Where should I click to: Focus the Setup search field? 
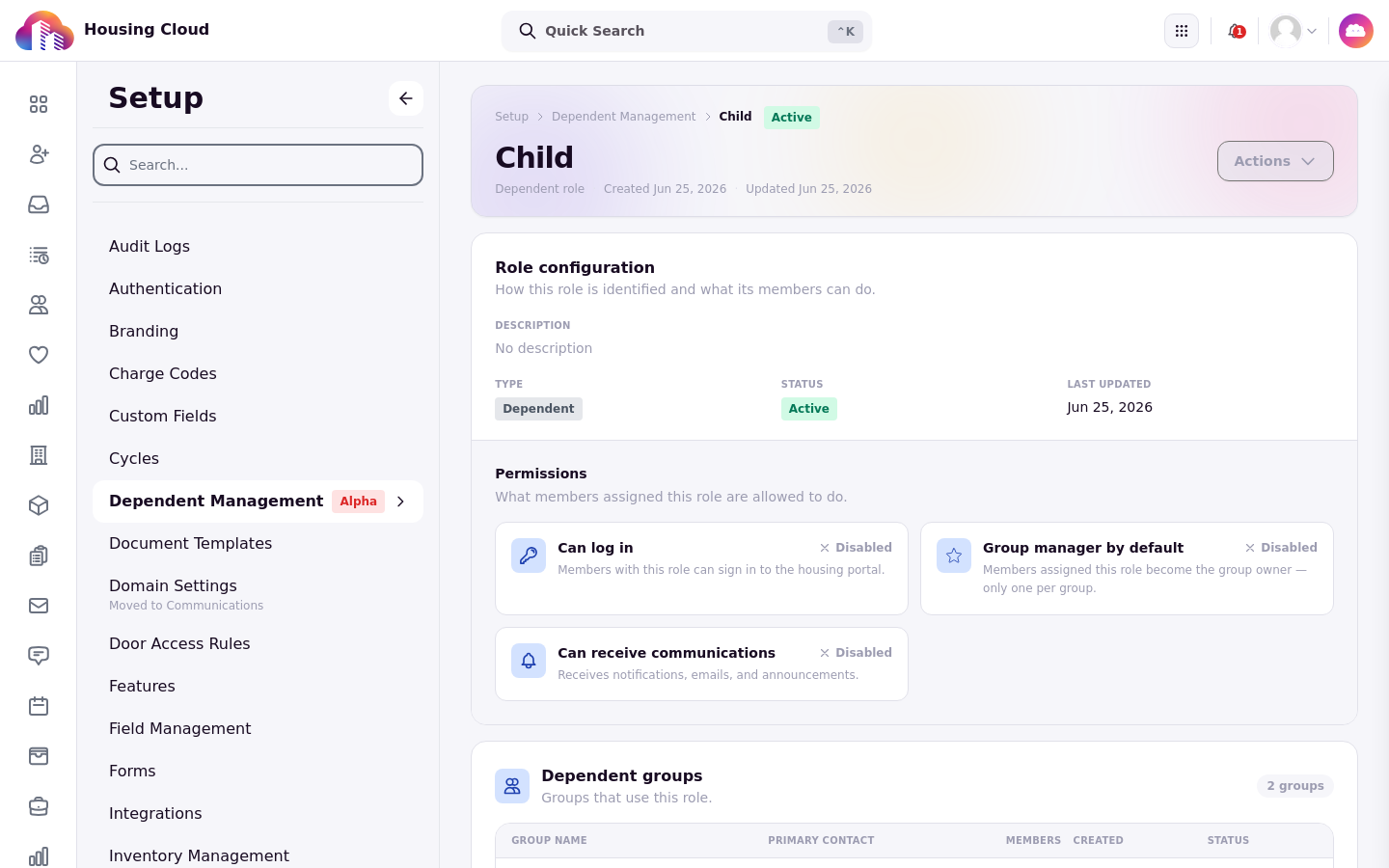click(x=259, y=165)
